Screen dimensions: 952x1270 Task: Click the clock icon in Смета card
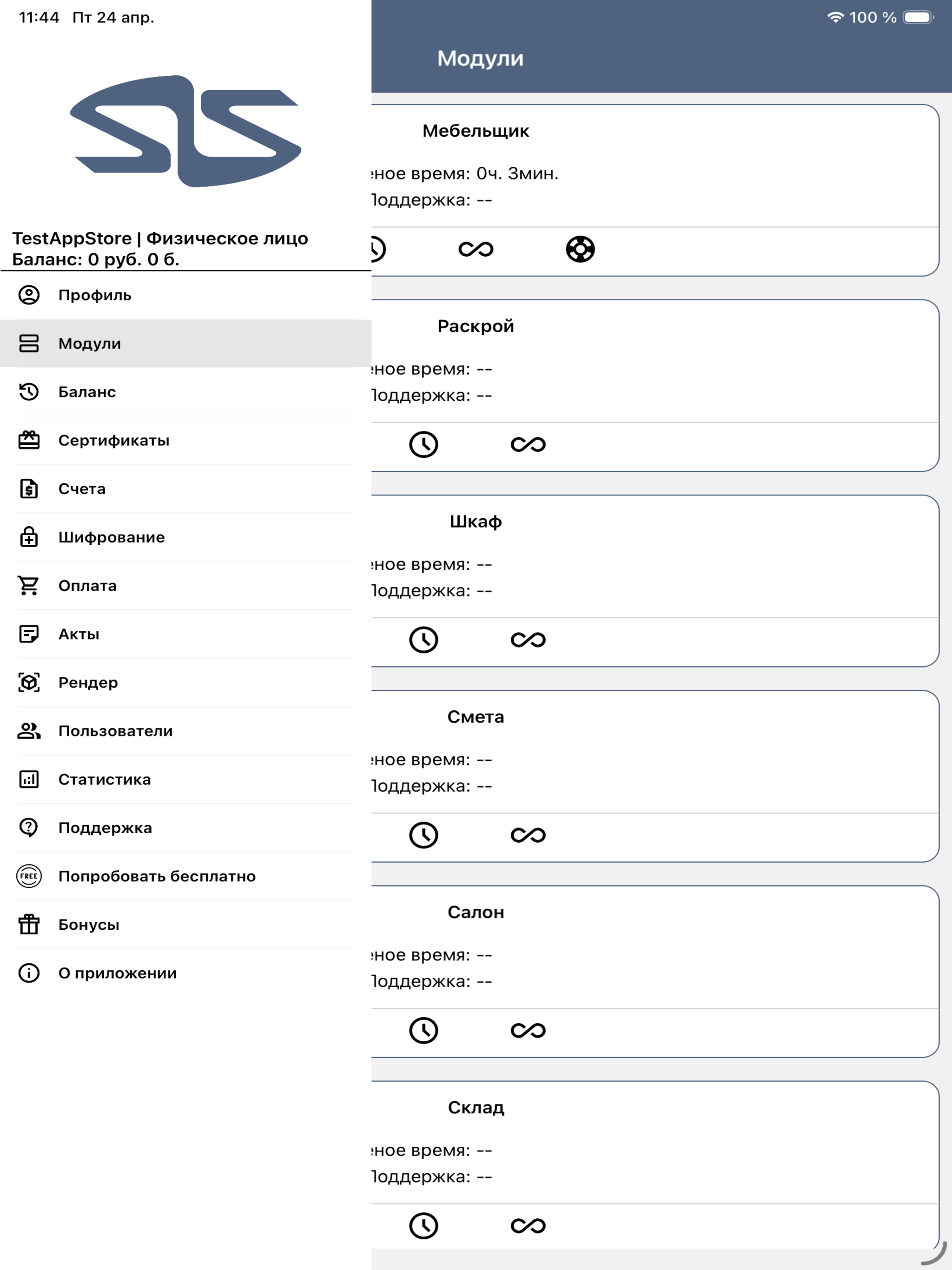[x=423, y=835]
